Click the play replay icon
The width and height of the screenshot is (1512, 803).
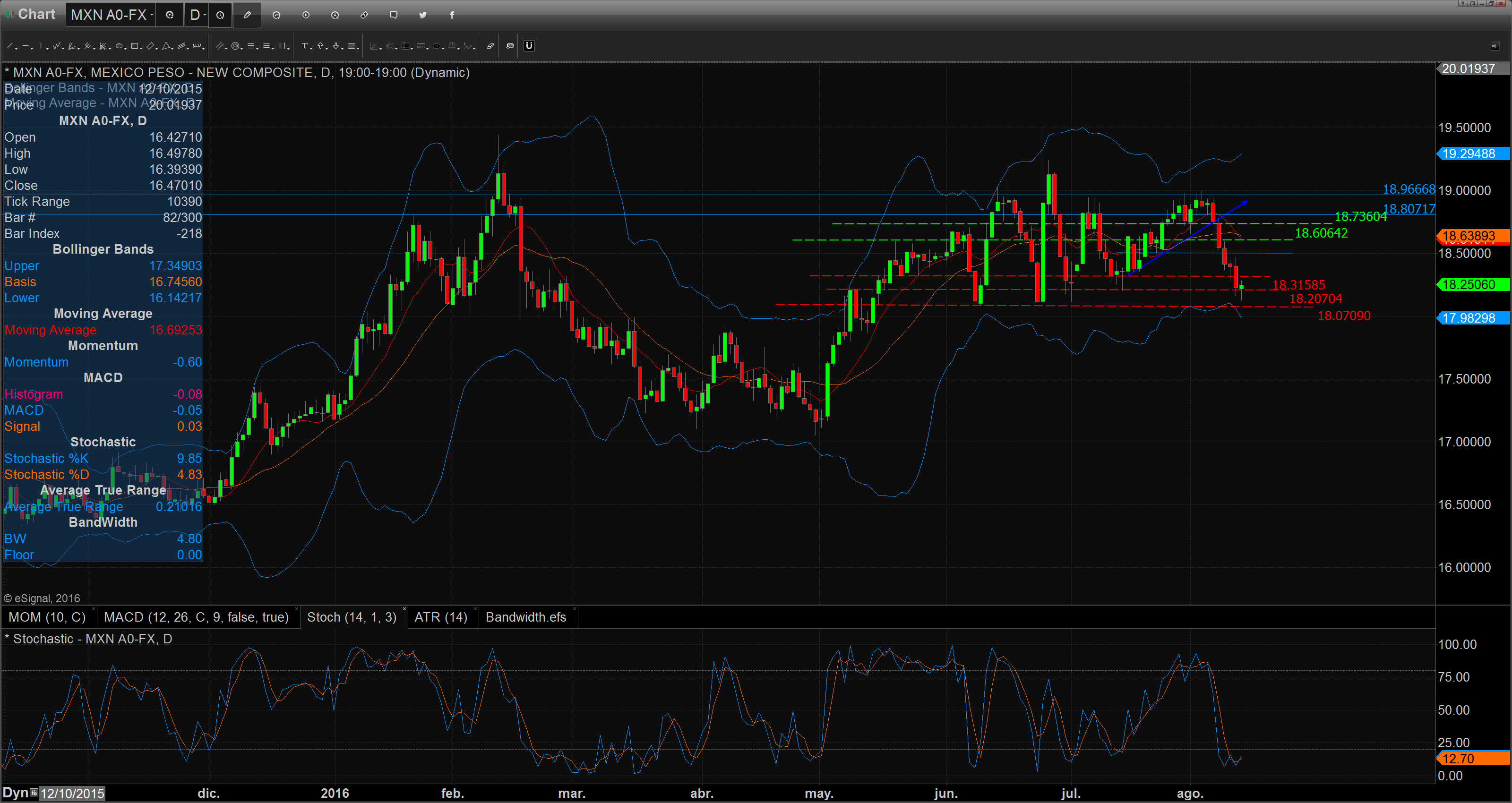coord(306,15)
